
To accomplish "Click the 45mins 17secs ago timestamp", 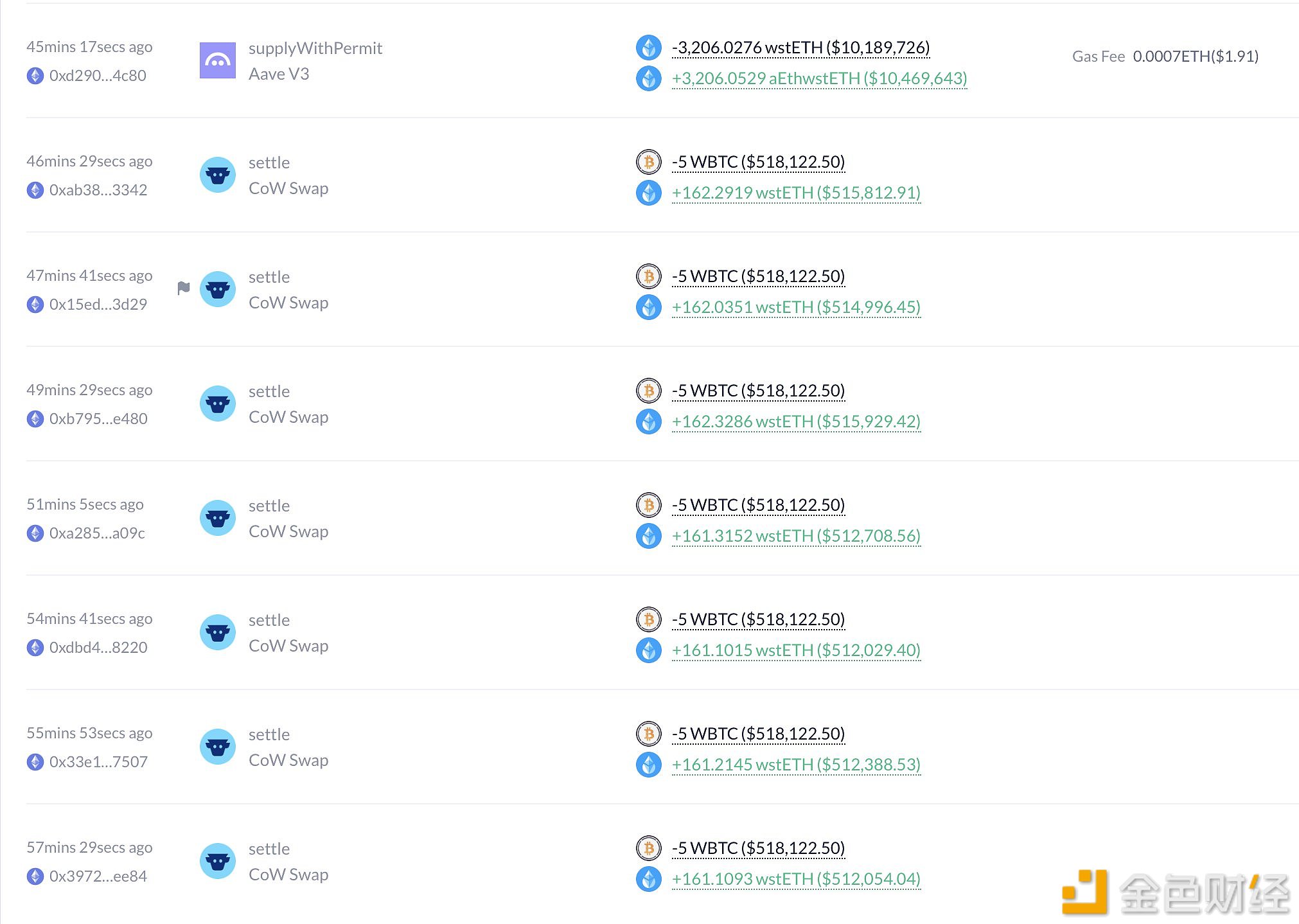I will tap(89, 47).
